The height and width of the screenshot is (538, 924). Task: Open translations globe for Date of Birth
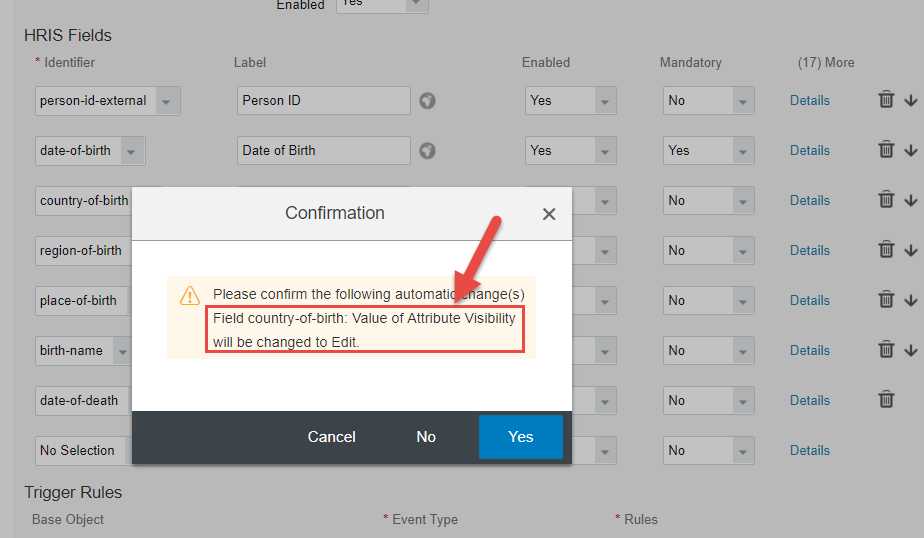pyautogui.click(x=427, y=151)
